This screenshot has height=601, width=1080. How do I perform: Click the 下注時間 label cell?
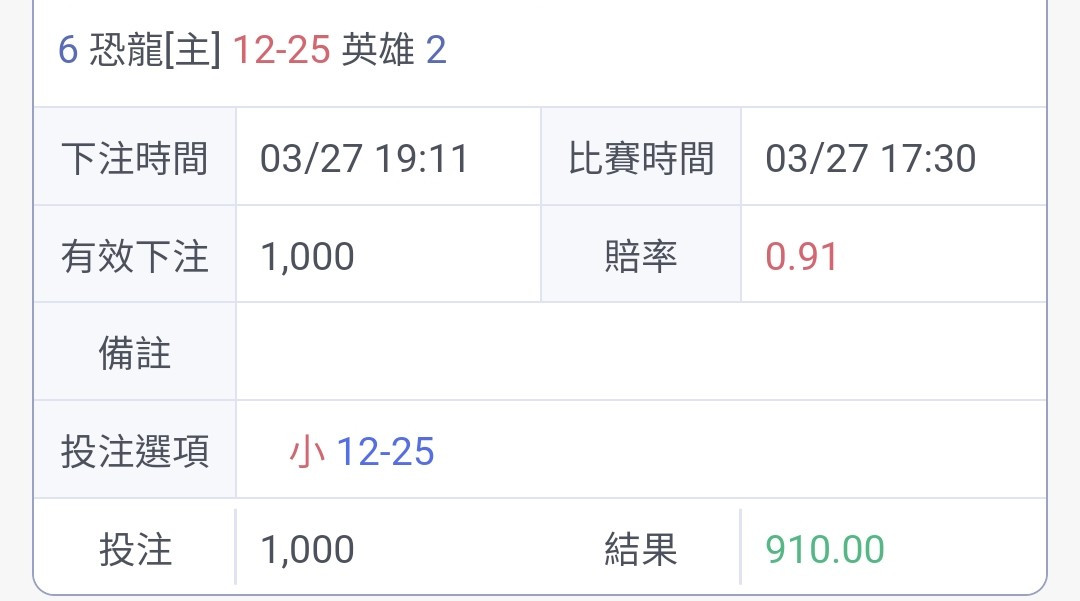(x=135, y=158)
